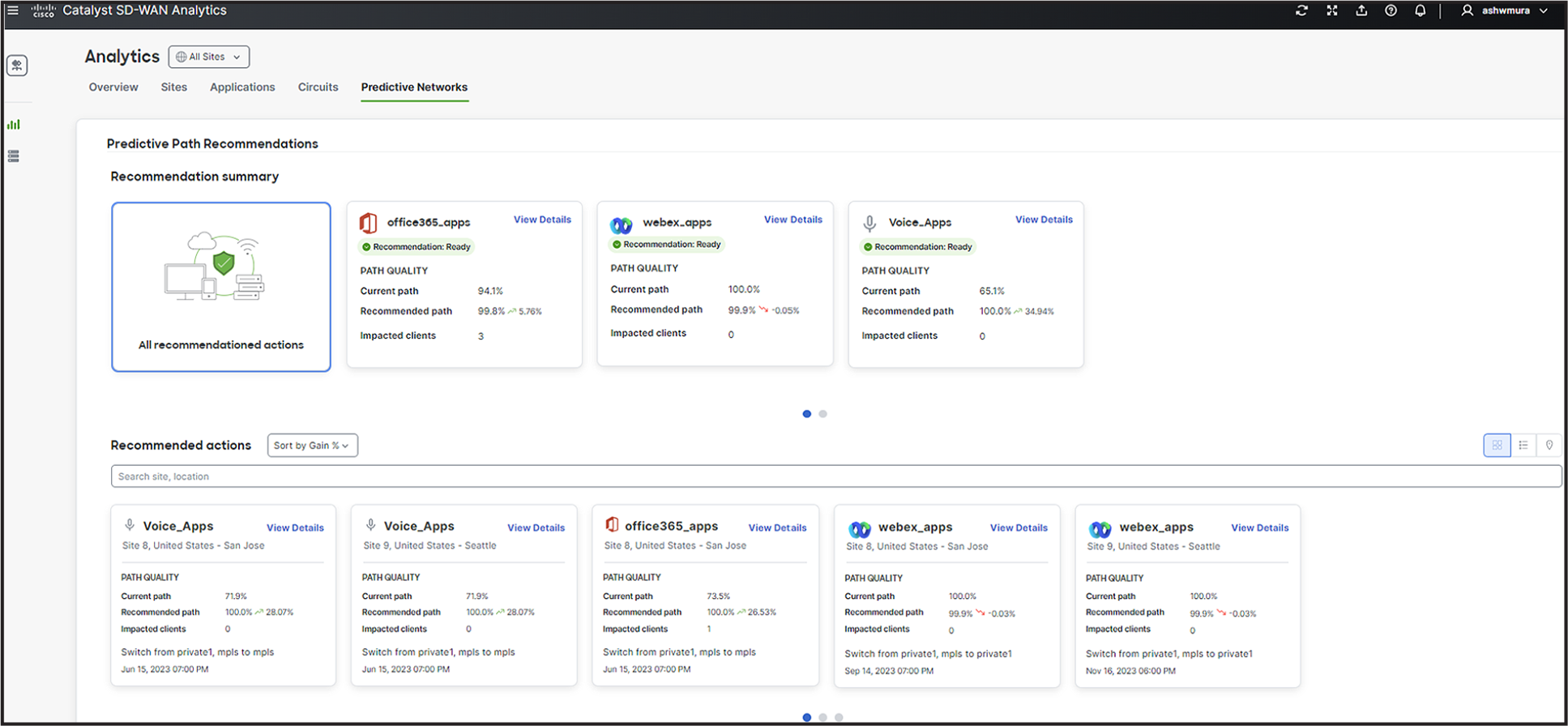Viewport: 1568px width, 726px height.
Task: Click Nov 16, 2023 06:00 PM timestamp
Action: click(x=1130, y=671)
